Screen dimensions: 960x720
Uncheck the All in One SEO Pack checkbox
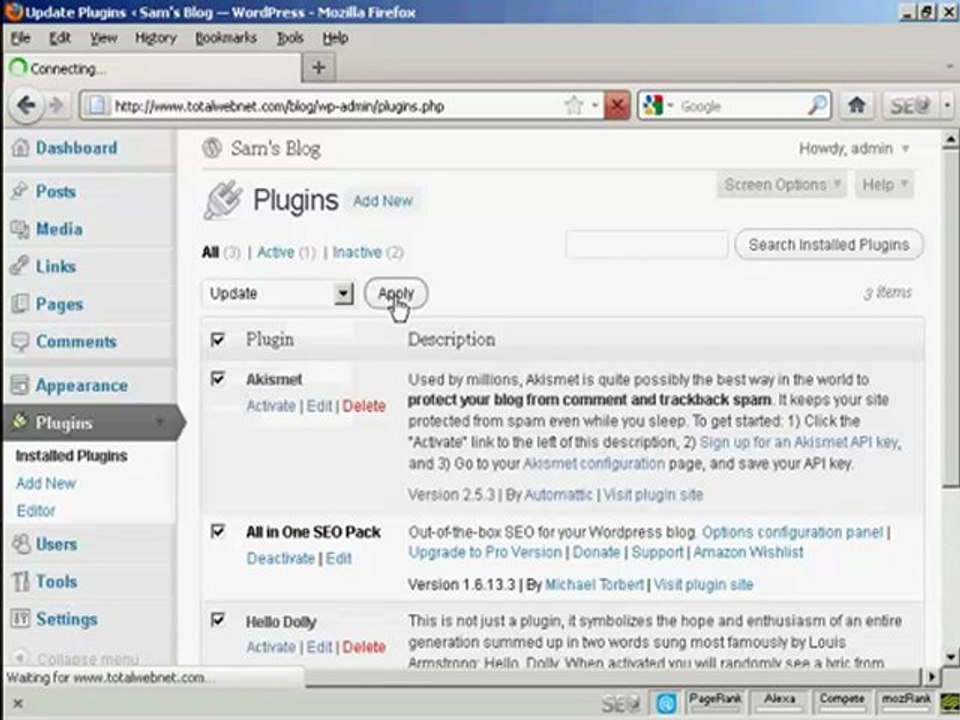(217, 531)
